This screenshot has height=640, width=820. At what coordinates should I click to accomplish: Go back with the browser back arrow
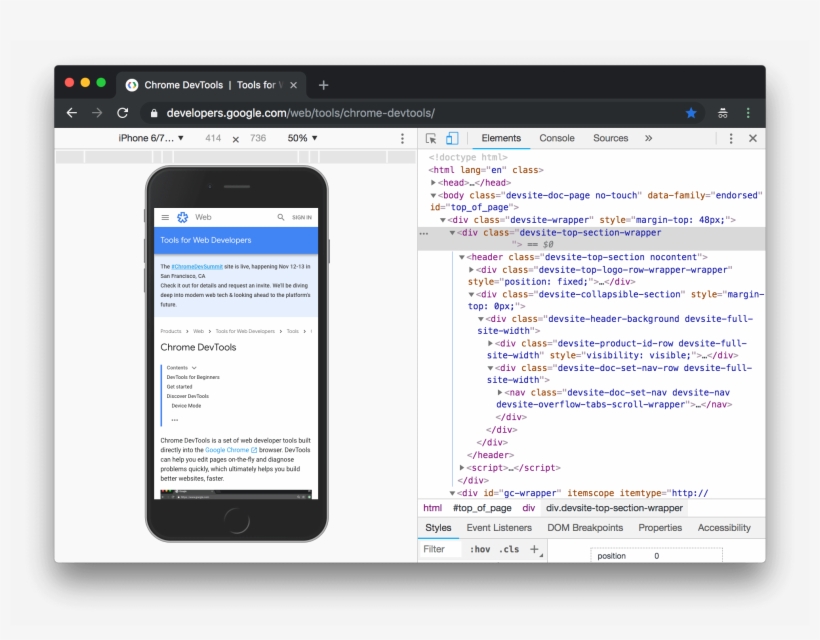[72, 113]
